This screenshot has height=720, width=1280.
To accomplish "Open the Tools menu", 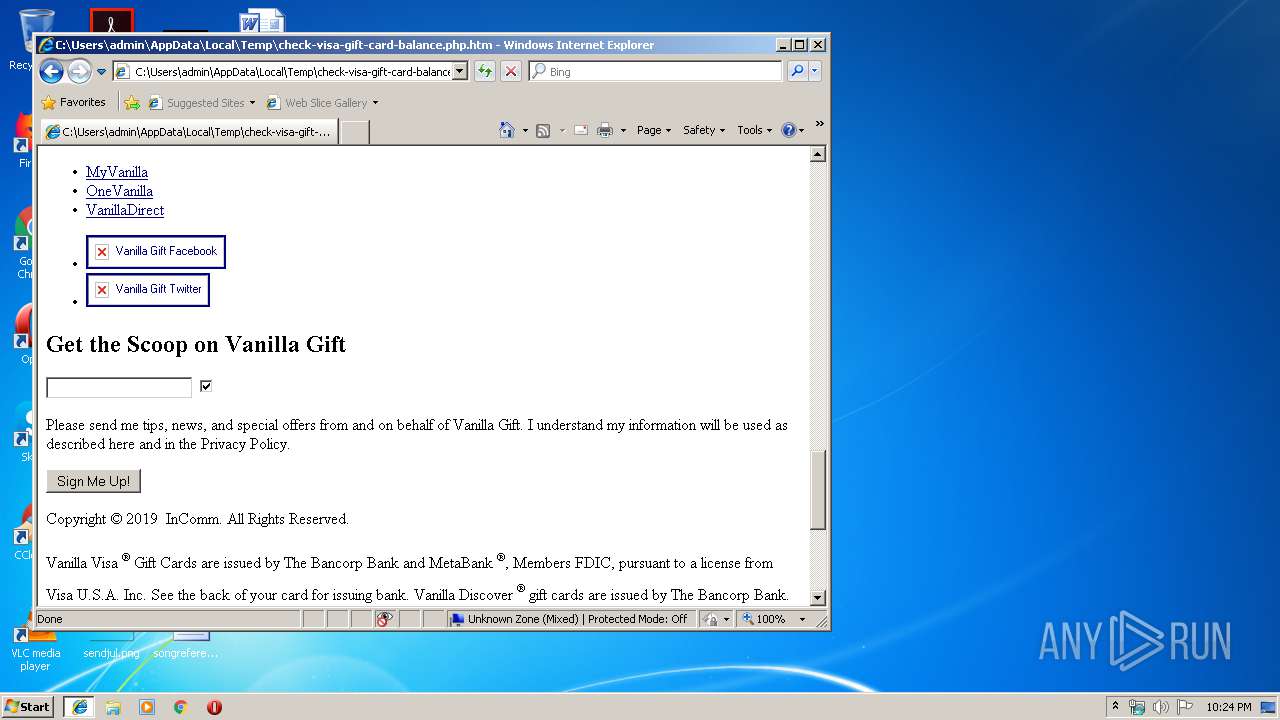I will click(755, 130).
